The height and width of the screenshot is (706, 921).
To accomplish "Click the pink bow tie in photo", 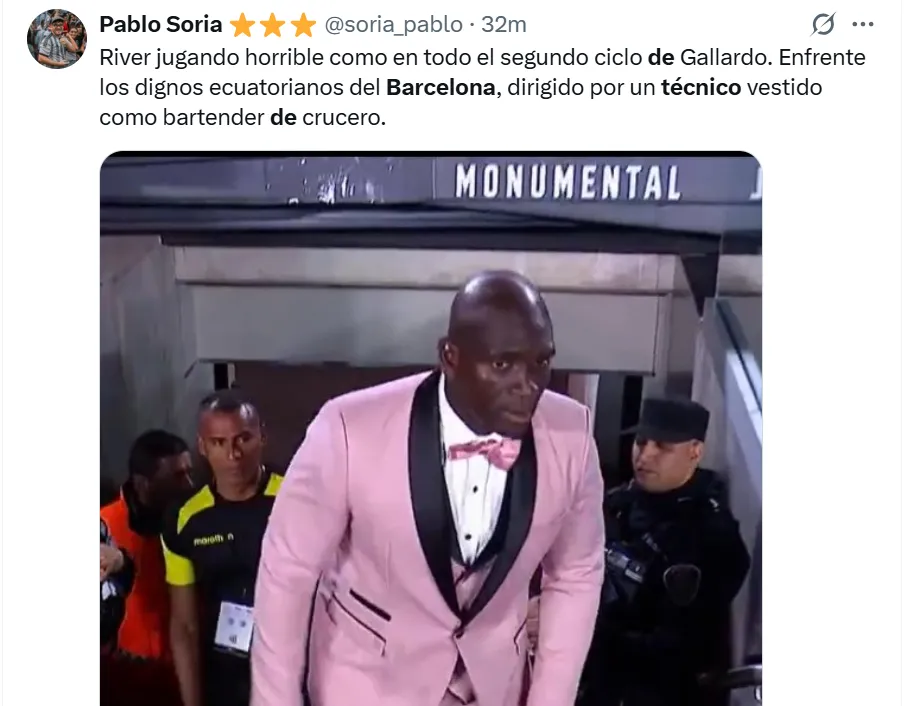I will [x=485, y=451].
